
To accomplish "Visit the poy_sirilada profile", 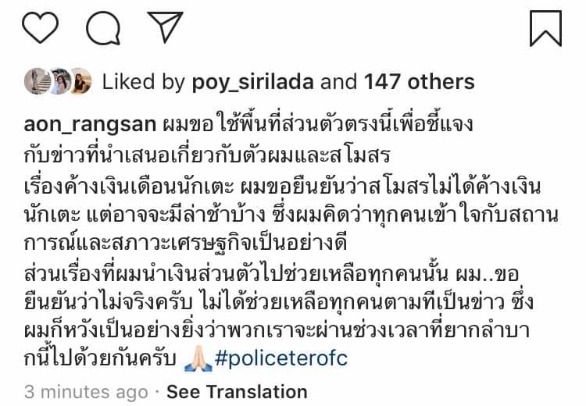I will [x=253, y=82].
